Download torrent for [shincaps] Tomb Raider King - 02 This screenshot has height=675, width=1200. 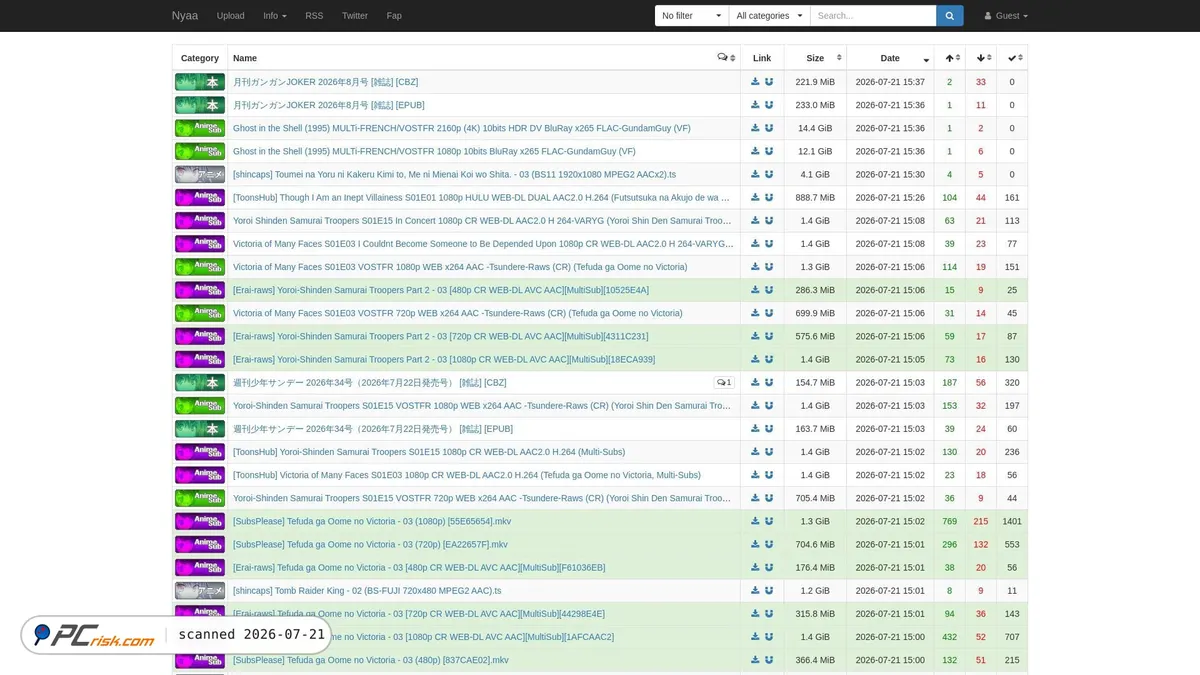click(755, 591)
